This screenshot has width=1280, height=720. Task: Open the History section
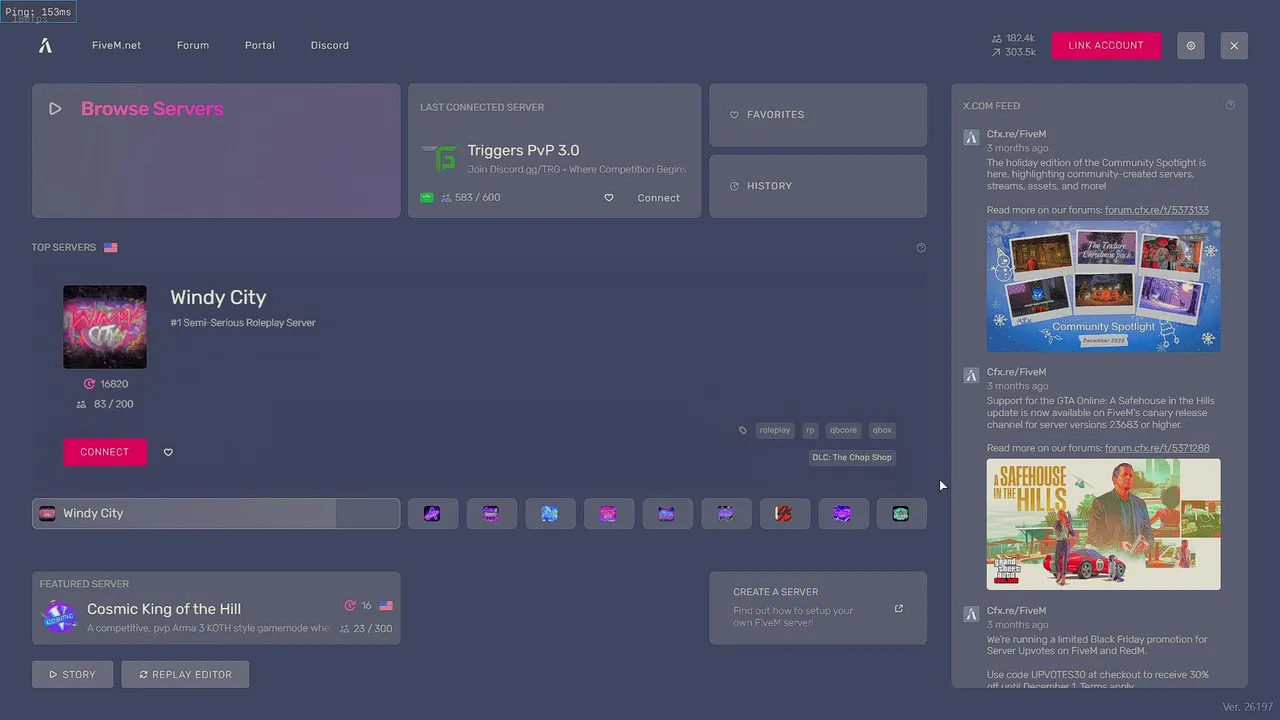818,186
